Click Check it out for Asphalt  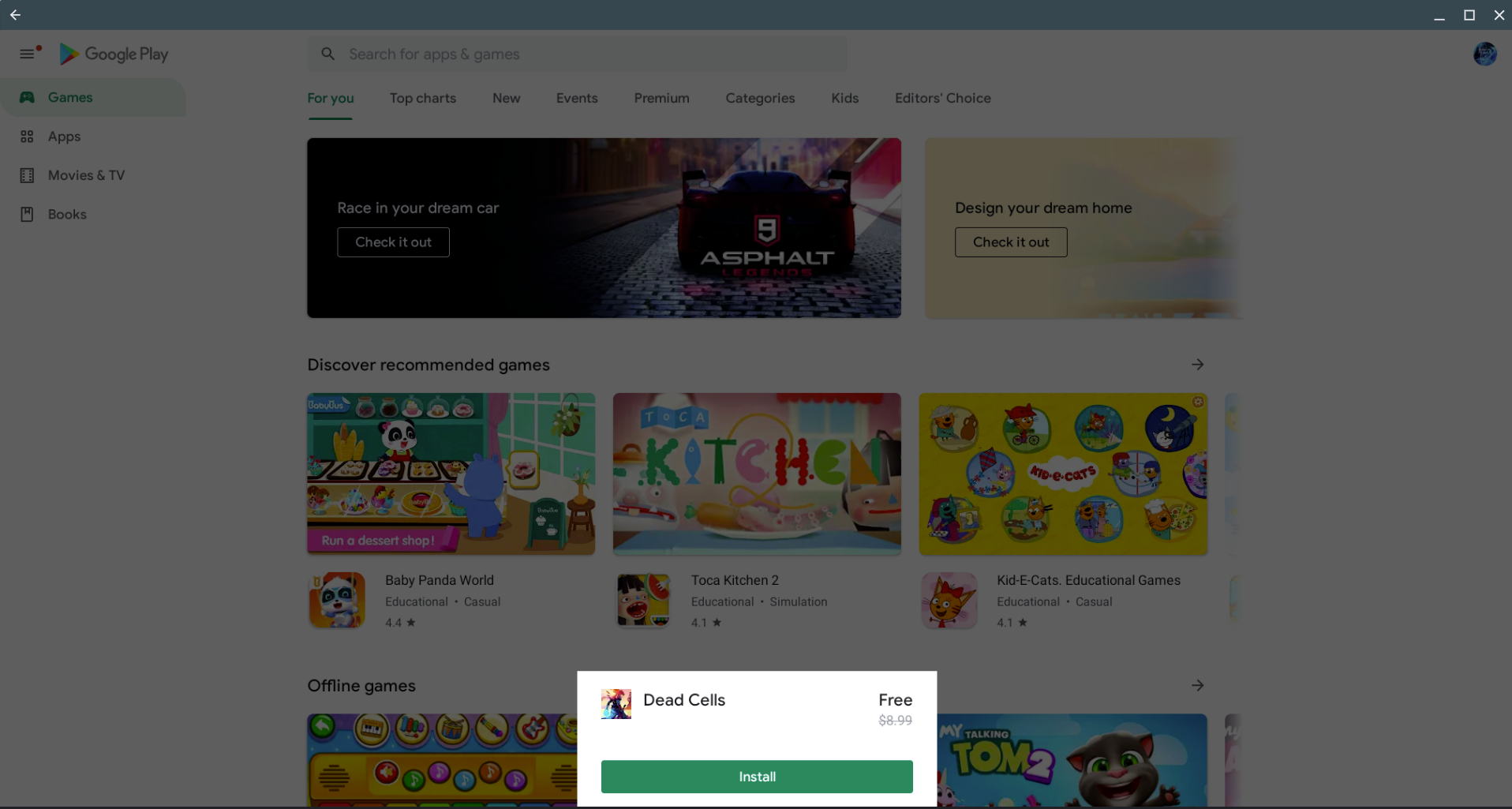tap(393, 242)
